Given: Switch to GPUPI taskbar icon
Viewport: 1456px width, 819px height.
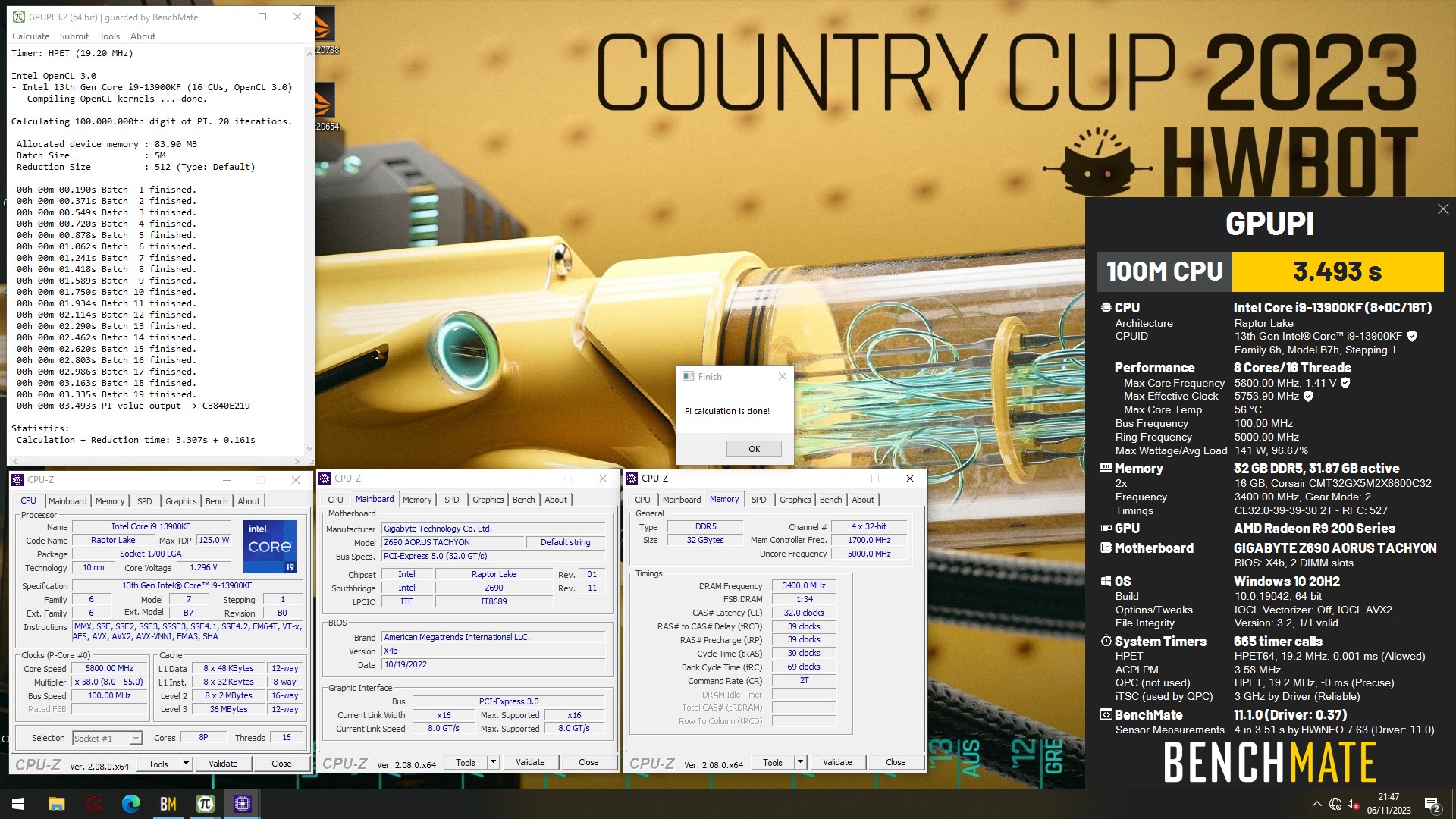Looking at the screenshot, I should coord(206,804).
